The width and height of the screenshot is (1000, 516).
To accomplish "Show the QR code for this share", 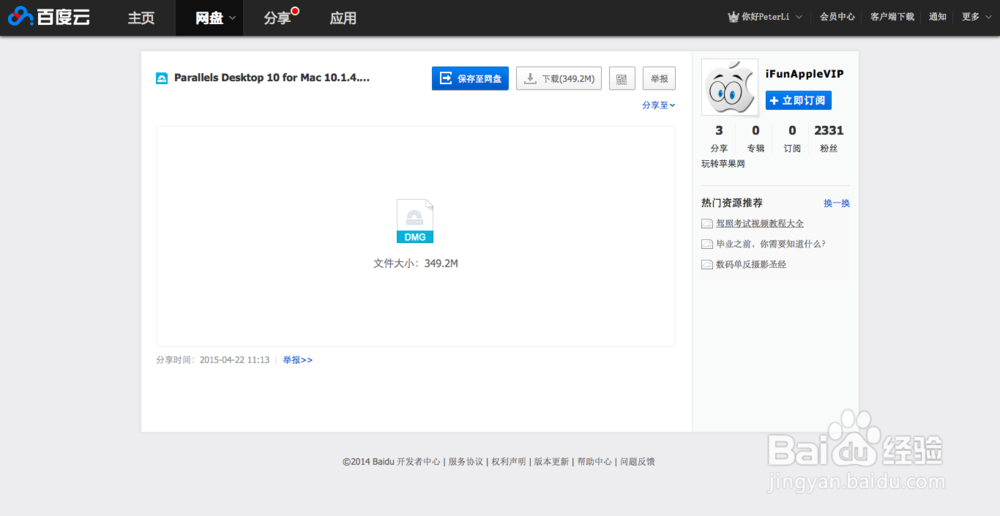I will coord(622,78).
